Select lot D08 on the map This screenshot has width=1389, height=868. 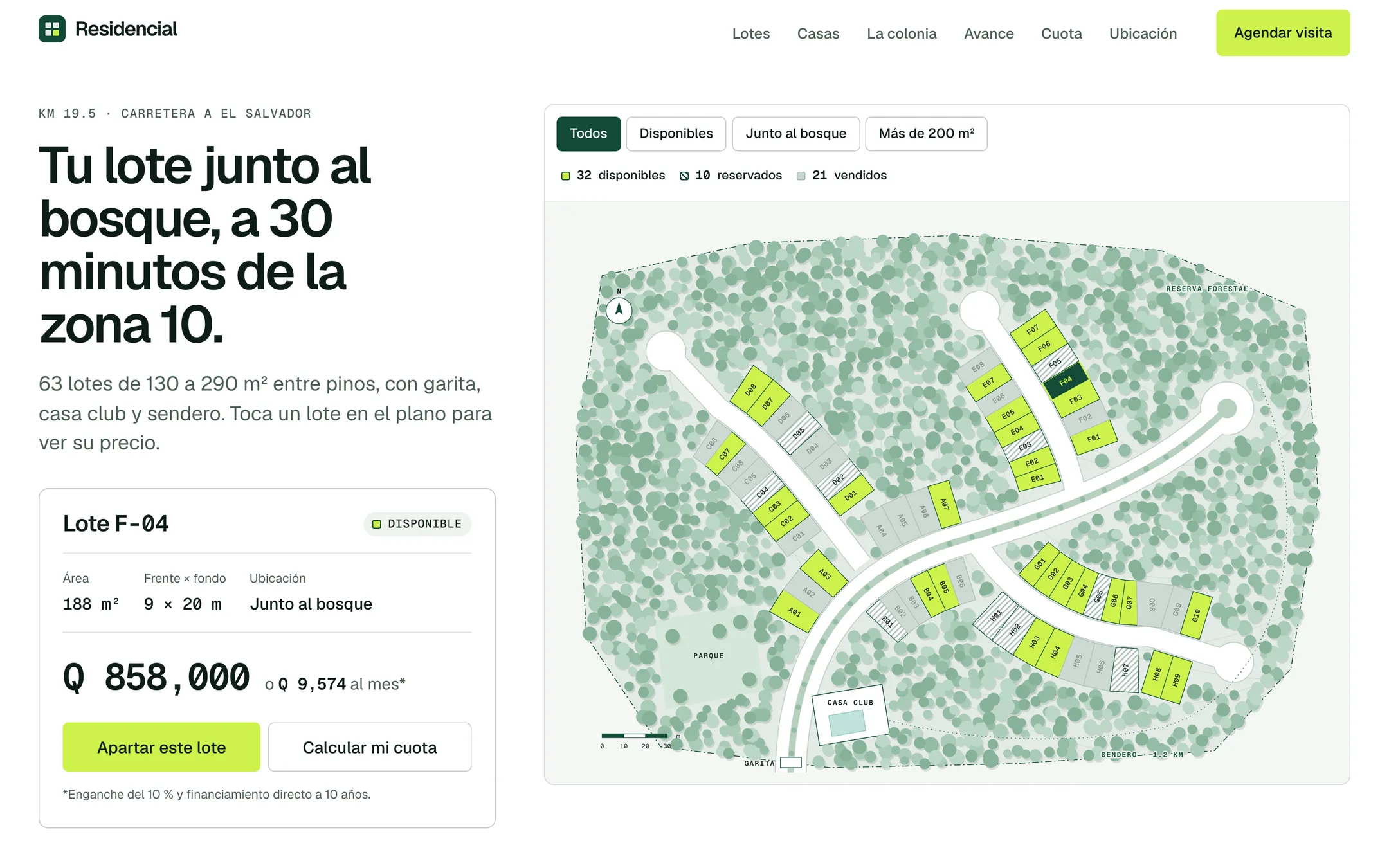click(750, 390)
